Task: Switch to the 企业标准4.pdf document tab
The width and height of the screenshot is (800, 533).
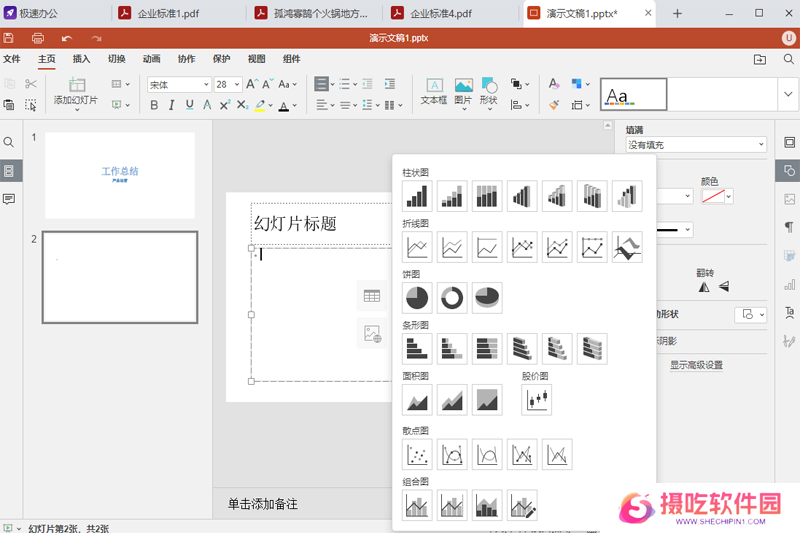Action: tap(441, 13)
